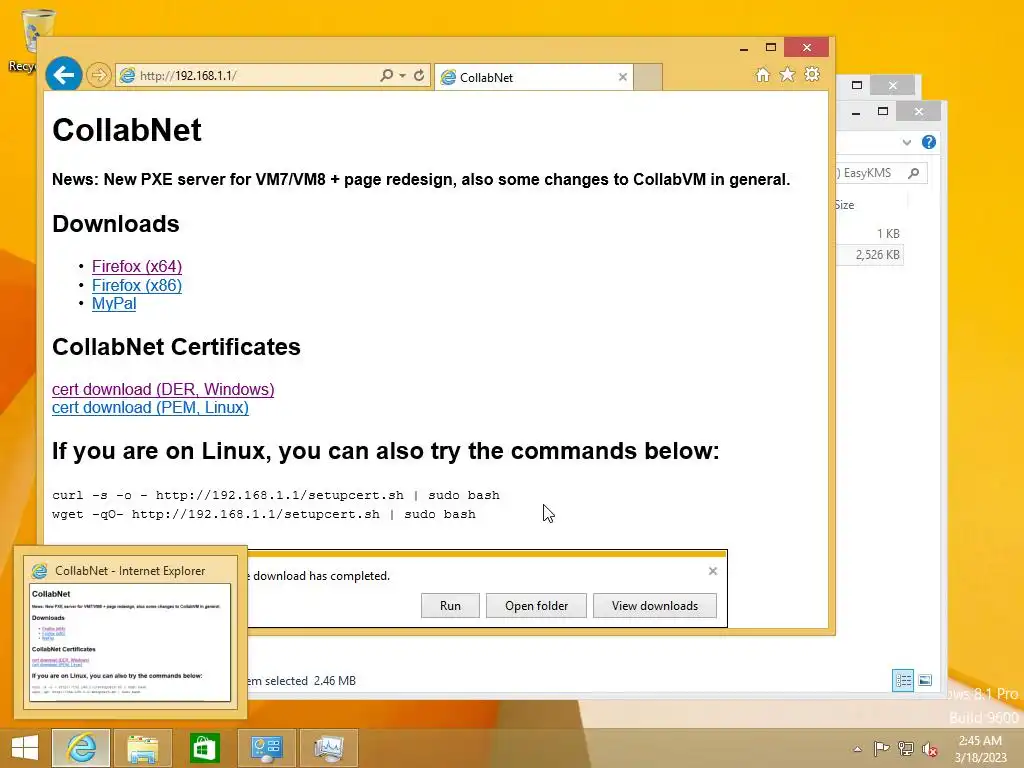Open the Action Center flag icon
This screenshot has height=768, width=1024.
click(x=881, y=748)
